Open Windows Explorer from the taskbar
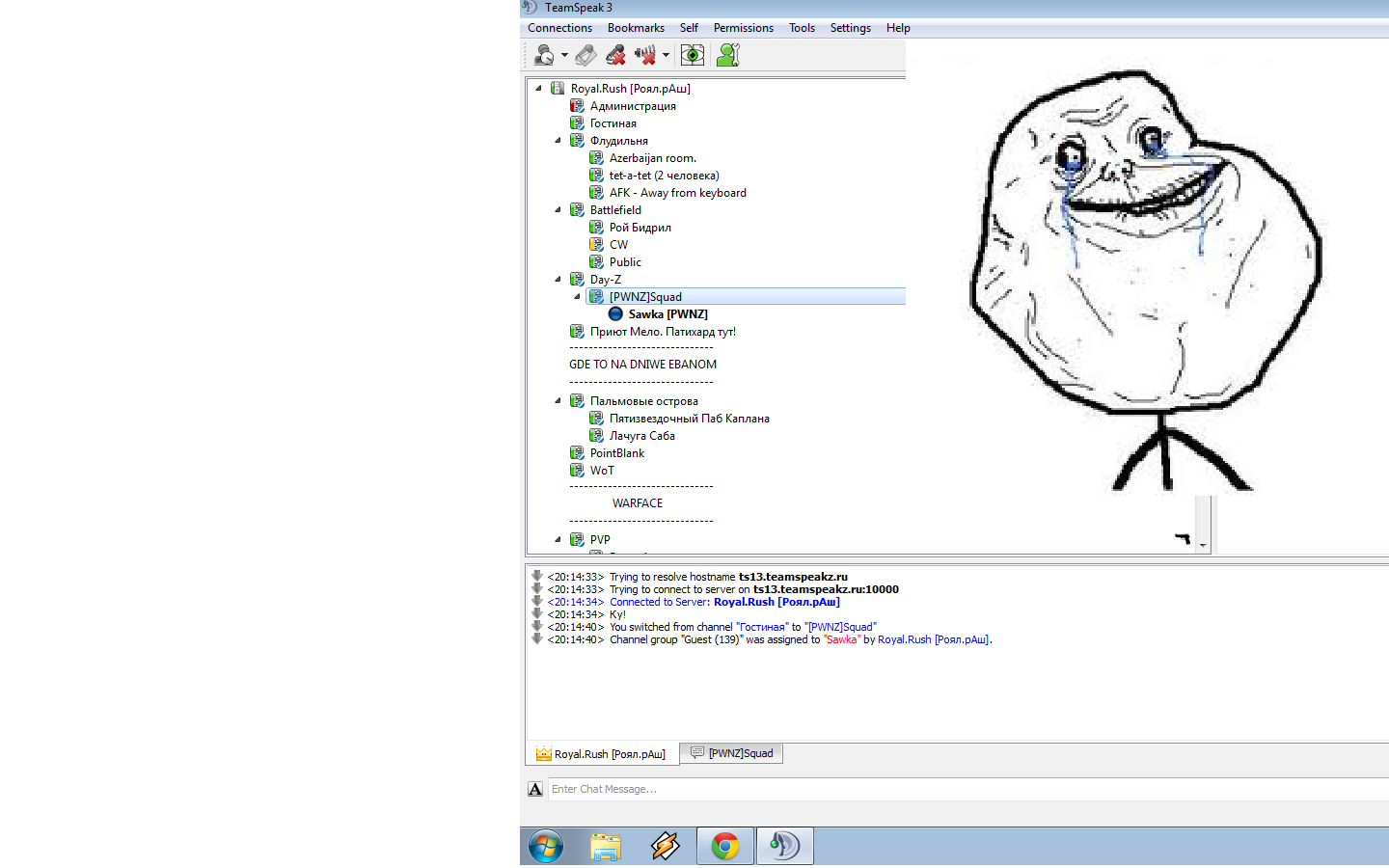Screen dimensions: 1389x868 pyautogui.click(x=606, y=847)
